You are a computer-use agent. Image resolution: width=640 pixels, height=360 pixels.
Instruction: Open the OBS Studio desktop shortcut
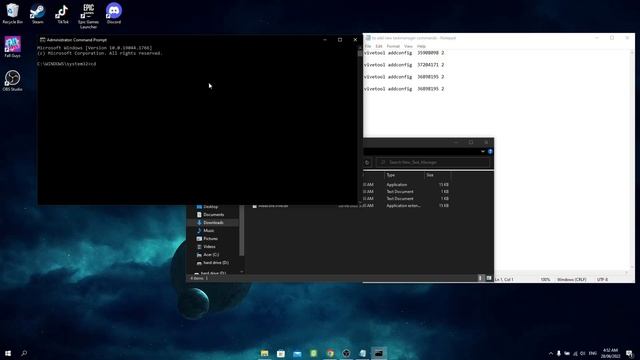tap(12, 80)
